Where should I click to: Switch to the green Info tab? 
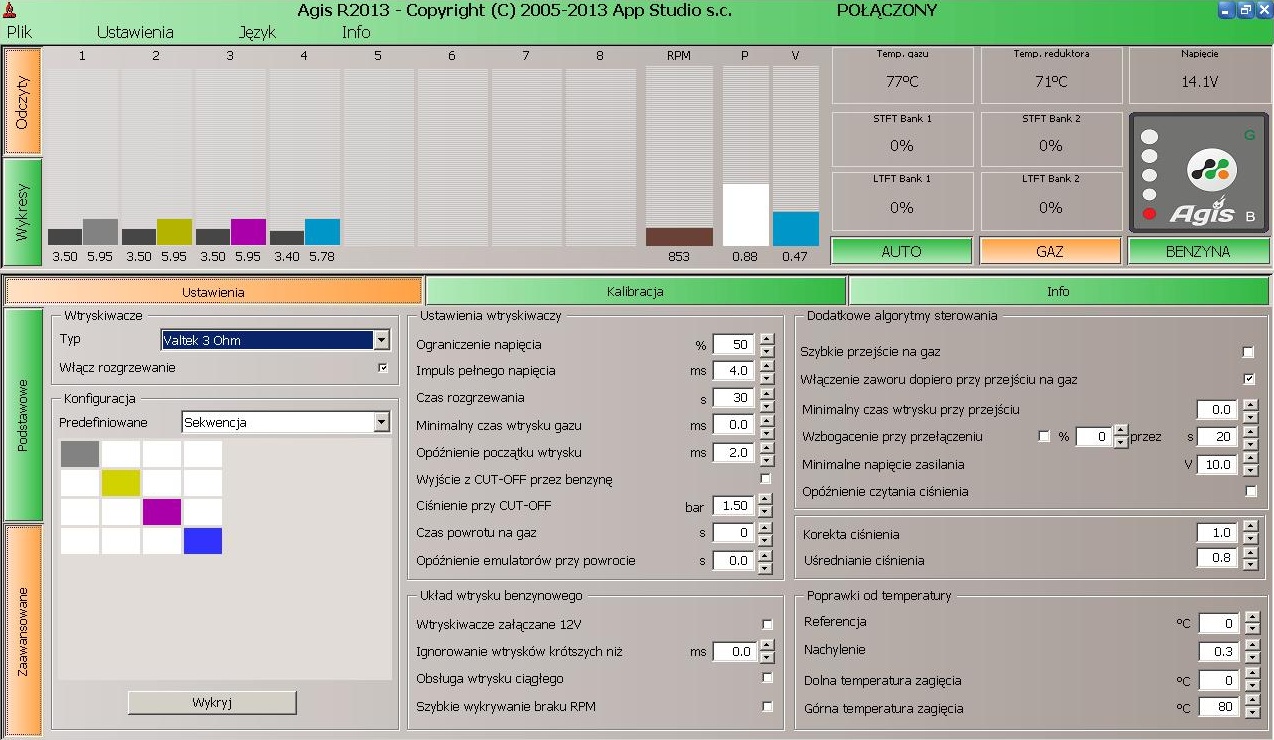tap(1058, 291)
